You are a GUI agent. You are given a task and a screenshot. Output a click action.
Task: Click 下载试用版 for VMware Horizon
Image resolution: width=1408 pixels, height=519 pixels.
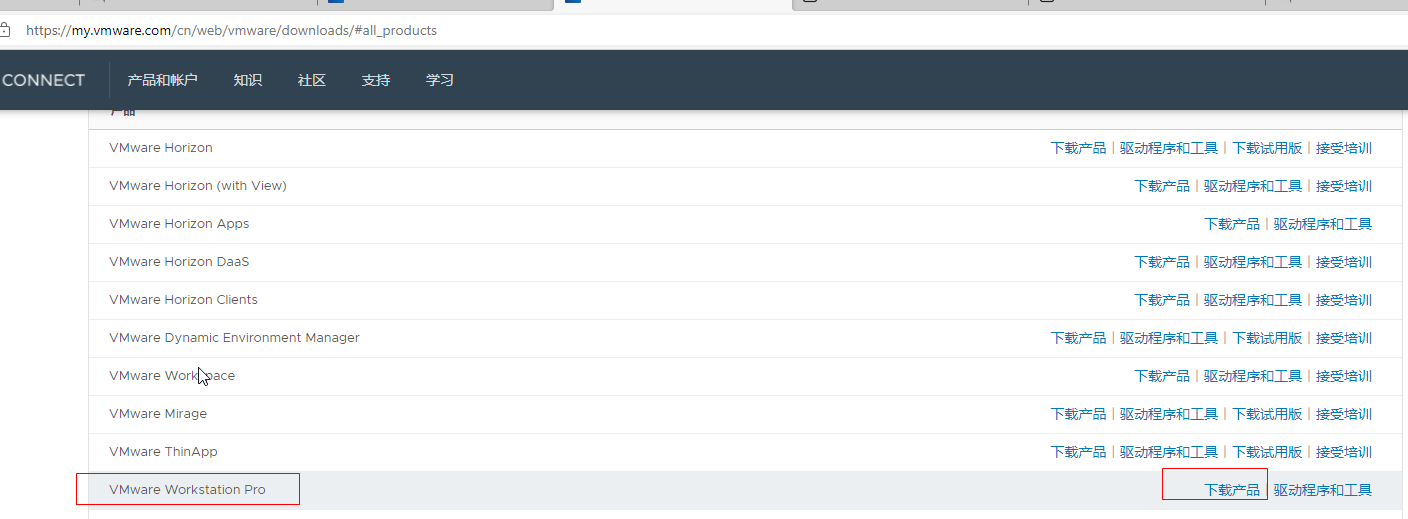[x=1267, y=148]
